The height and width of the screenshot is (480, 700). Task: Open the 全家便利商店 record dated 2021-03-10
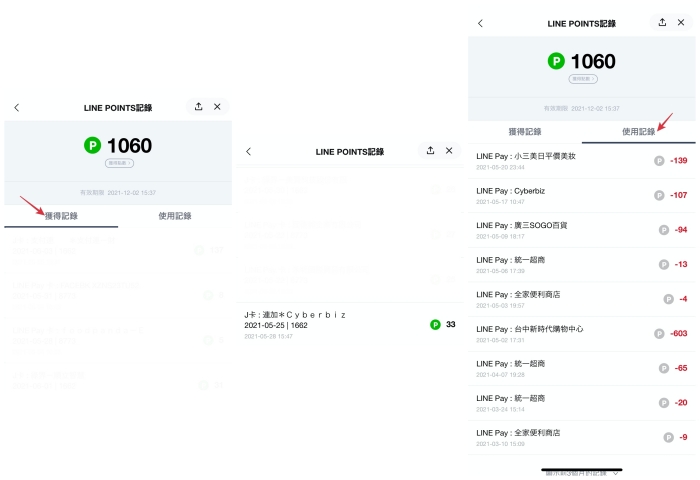(x=582, y=438)
